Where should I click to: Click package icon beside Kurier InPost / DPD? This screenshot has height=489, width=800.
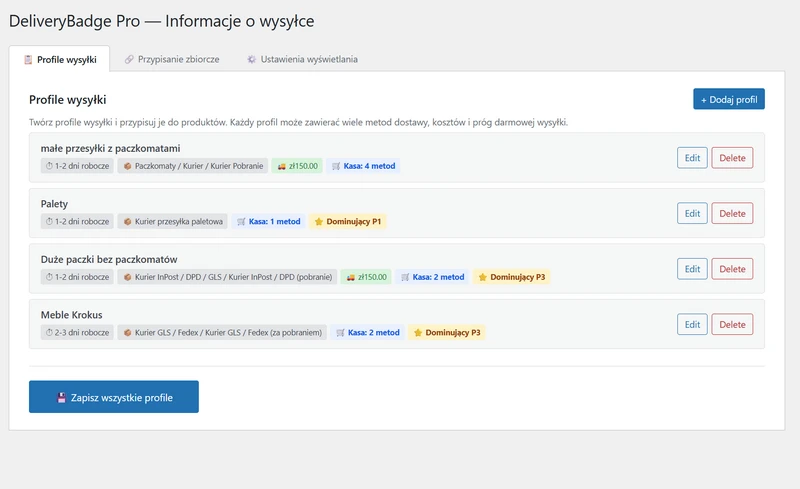128,277
